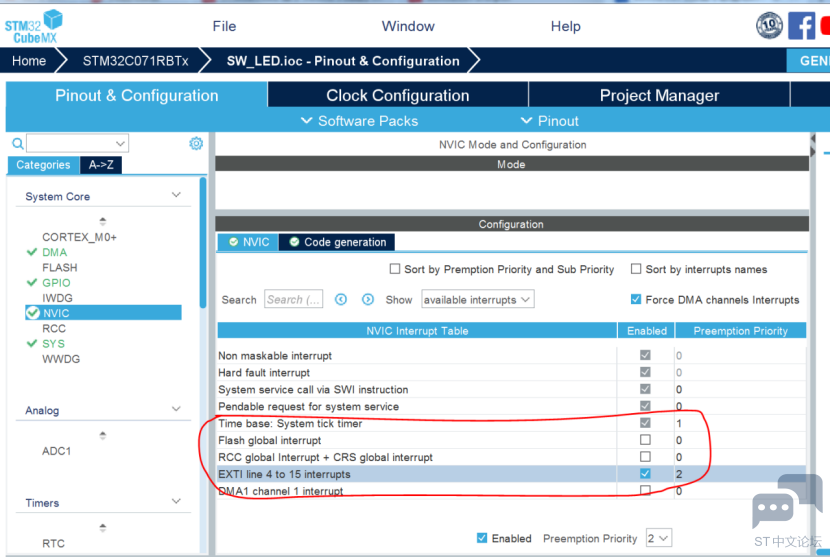Click the categories list vertical scrollbar
Screen dimensions: 831x557
click(202, 243)
